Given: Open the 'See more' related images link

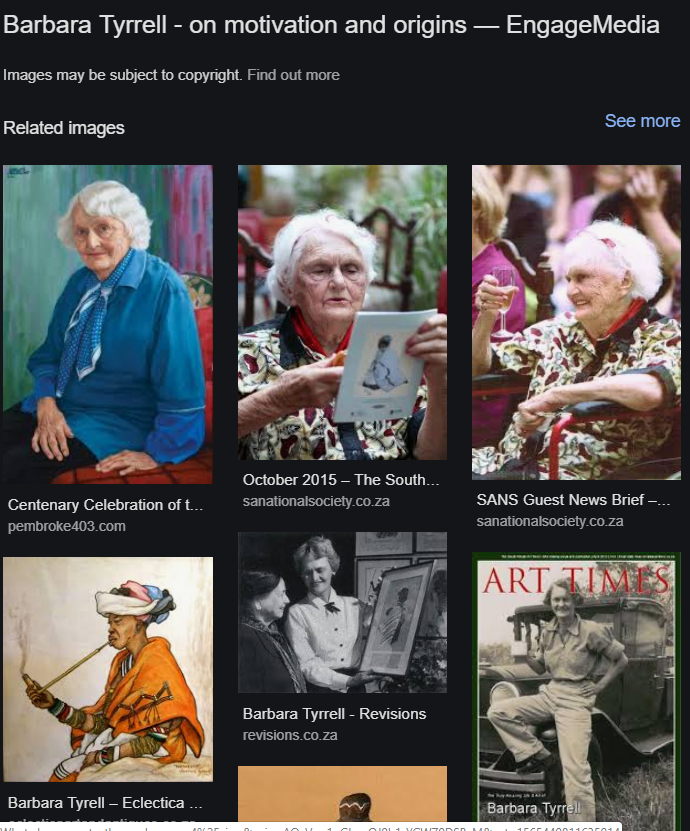Looking at the screenshot, I should 642,121.
